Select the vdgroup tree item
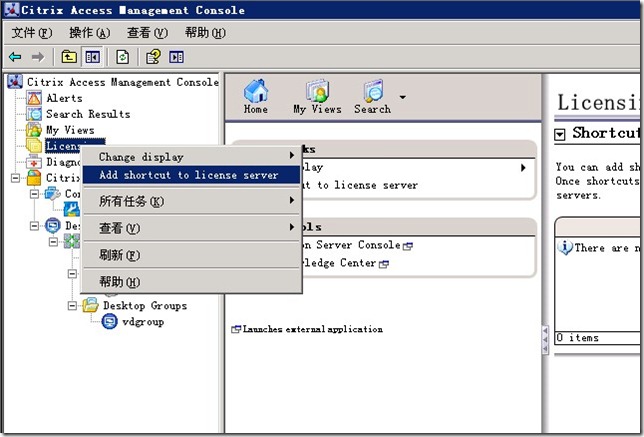644x437 pixels. pyautogui.click(x=143, y=322)
